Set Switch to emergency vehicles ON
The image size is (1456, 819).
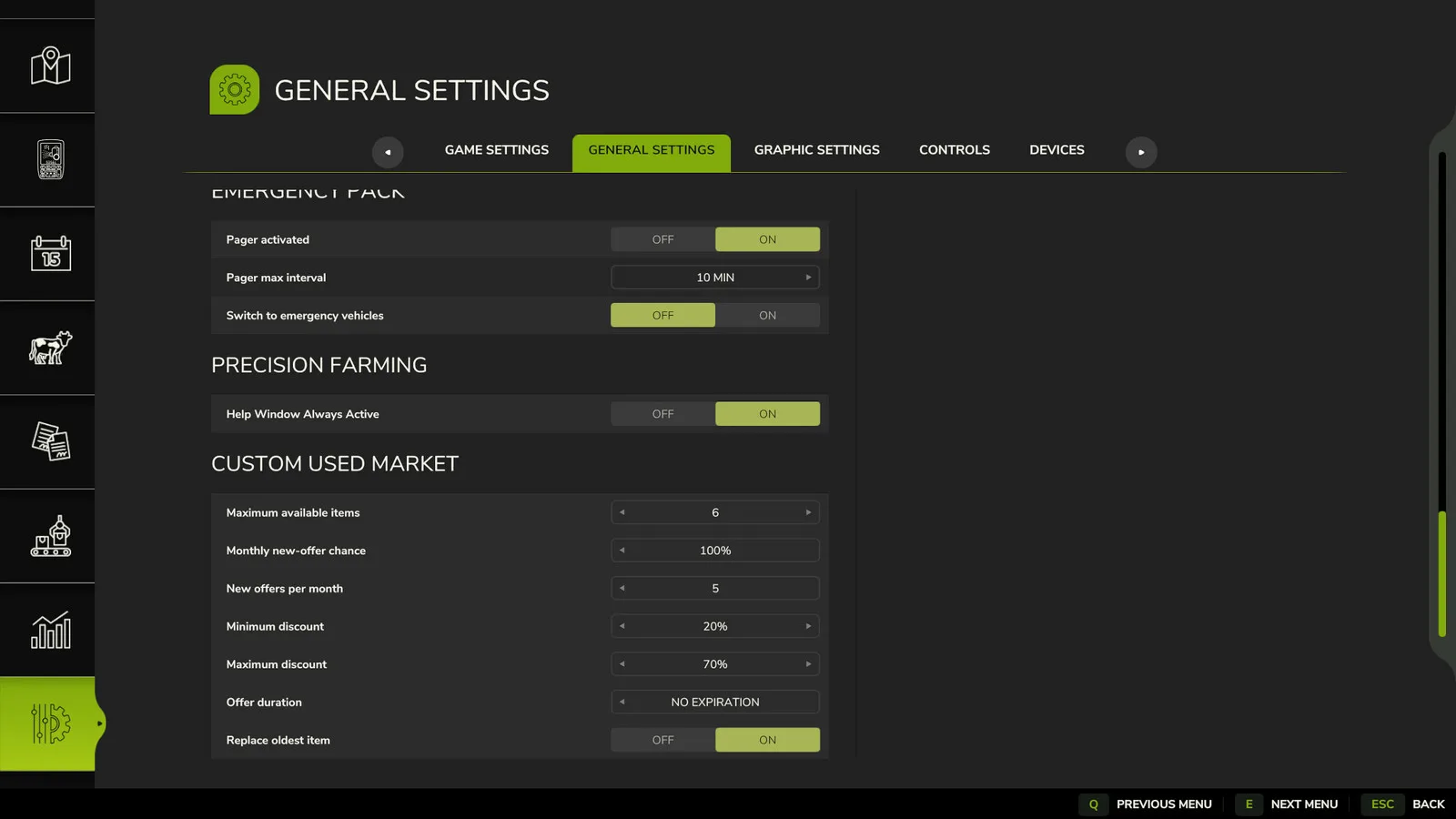pos(767,315)
